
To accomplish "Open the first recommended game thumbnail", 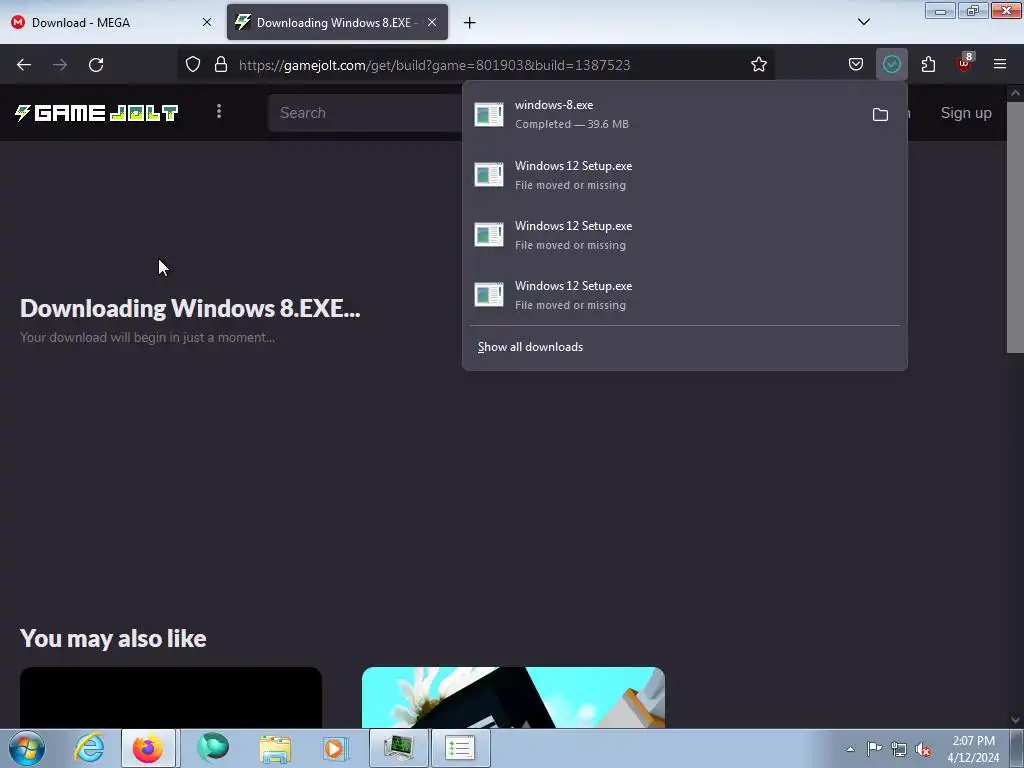I will (x=170, y=697).
